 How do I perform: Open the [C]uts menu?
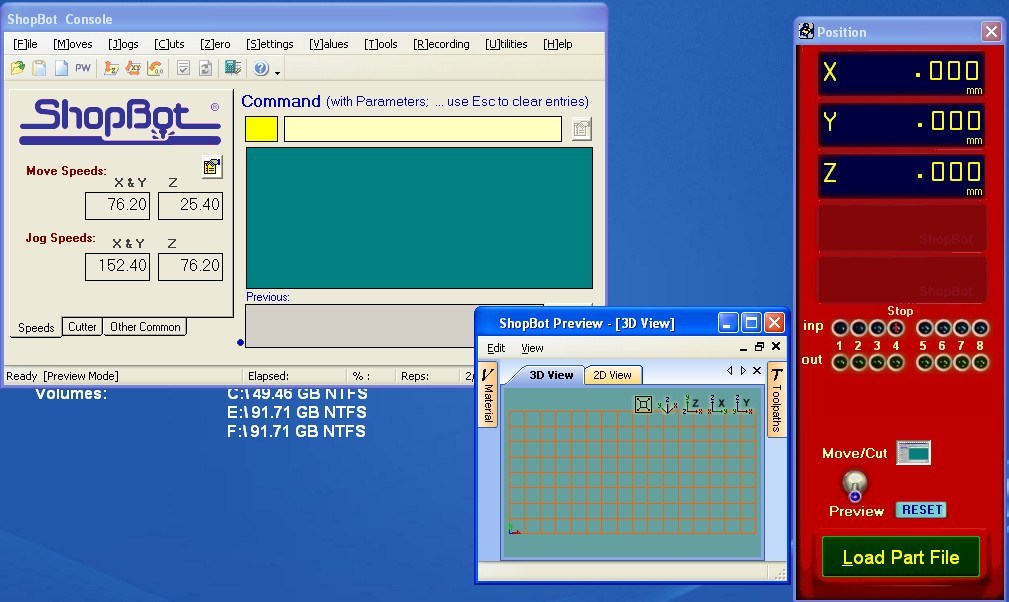(x=169, y=44)
